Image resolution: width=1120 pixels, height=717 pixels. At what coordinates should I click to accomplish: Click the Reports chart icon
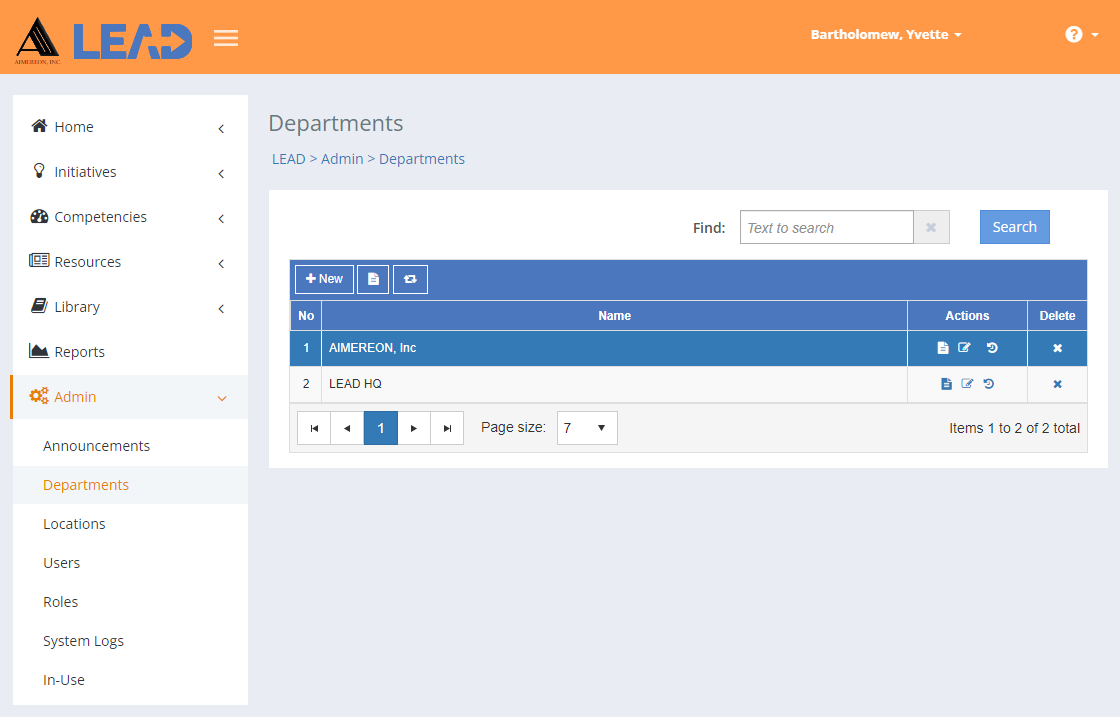39,351
